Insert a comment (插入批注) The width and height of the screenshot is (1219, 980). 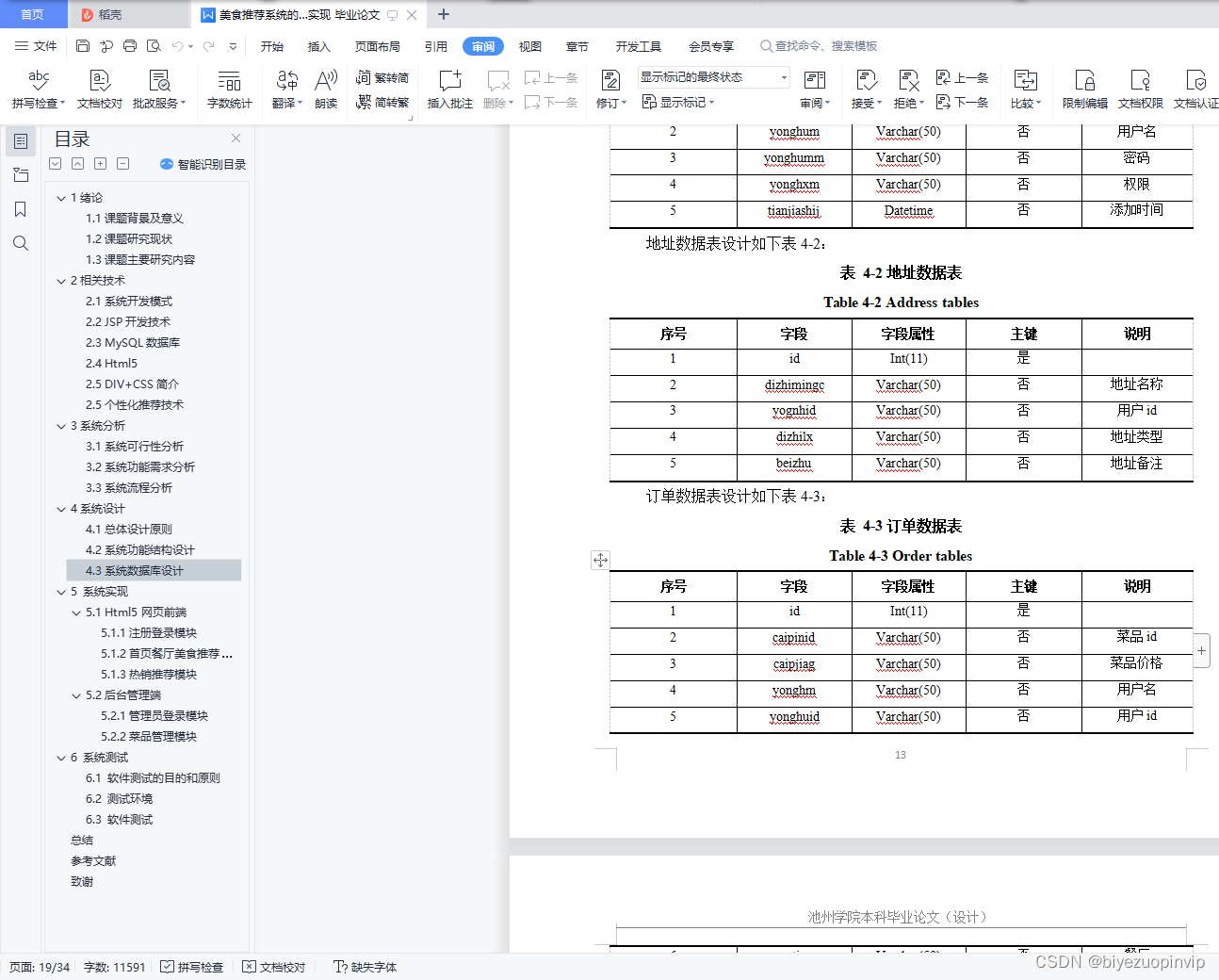(450, 90)
